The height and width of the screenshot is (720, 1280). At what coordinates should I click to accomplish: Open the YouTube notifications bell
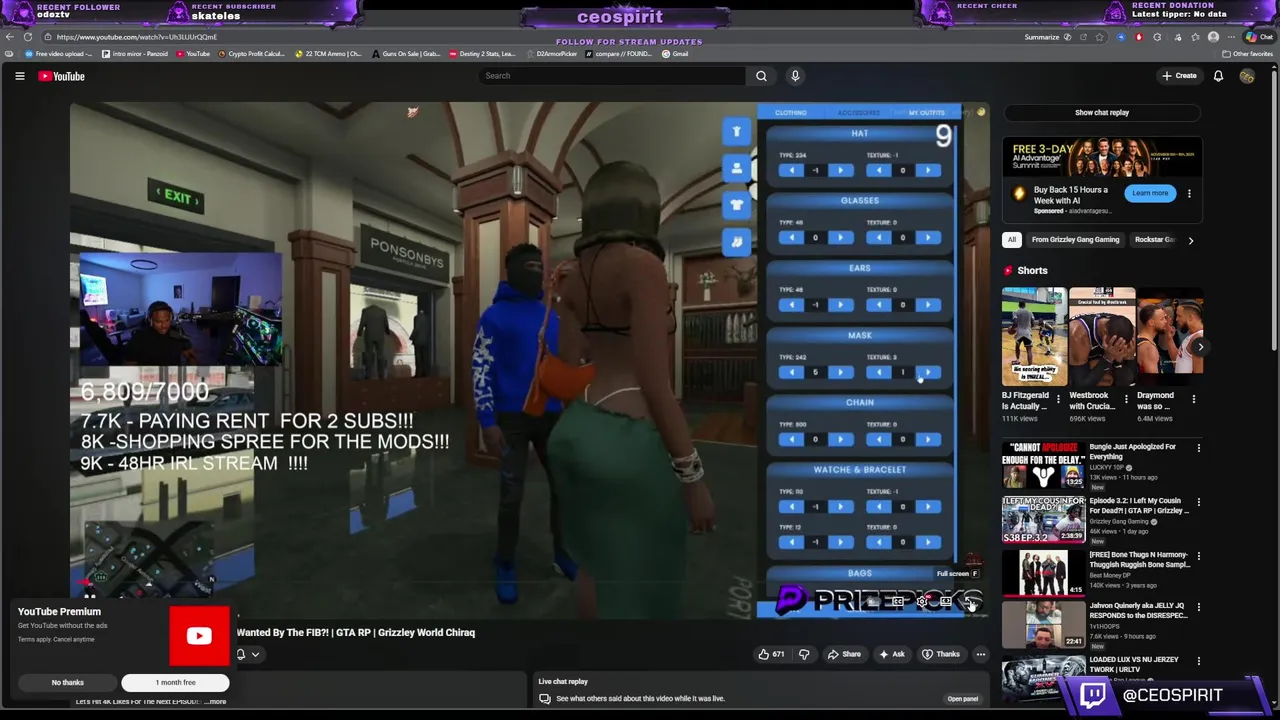pyautogui.click(x=1218, y=76)
